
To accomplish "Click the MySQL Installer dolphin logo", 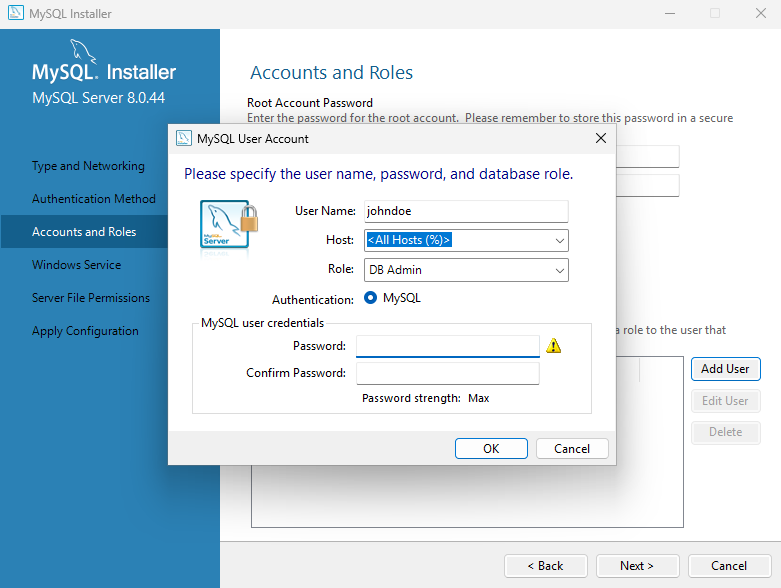I will (83, 52).
